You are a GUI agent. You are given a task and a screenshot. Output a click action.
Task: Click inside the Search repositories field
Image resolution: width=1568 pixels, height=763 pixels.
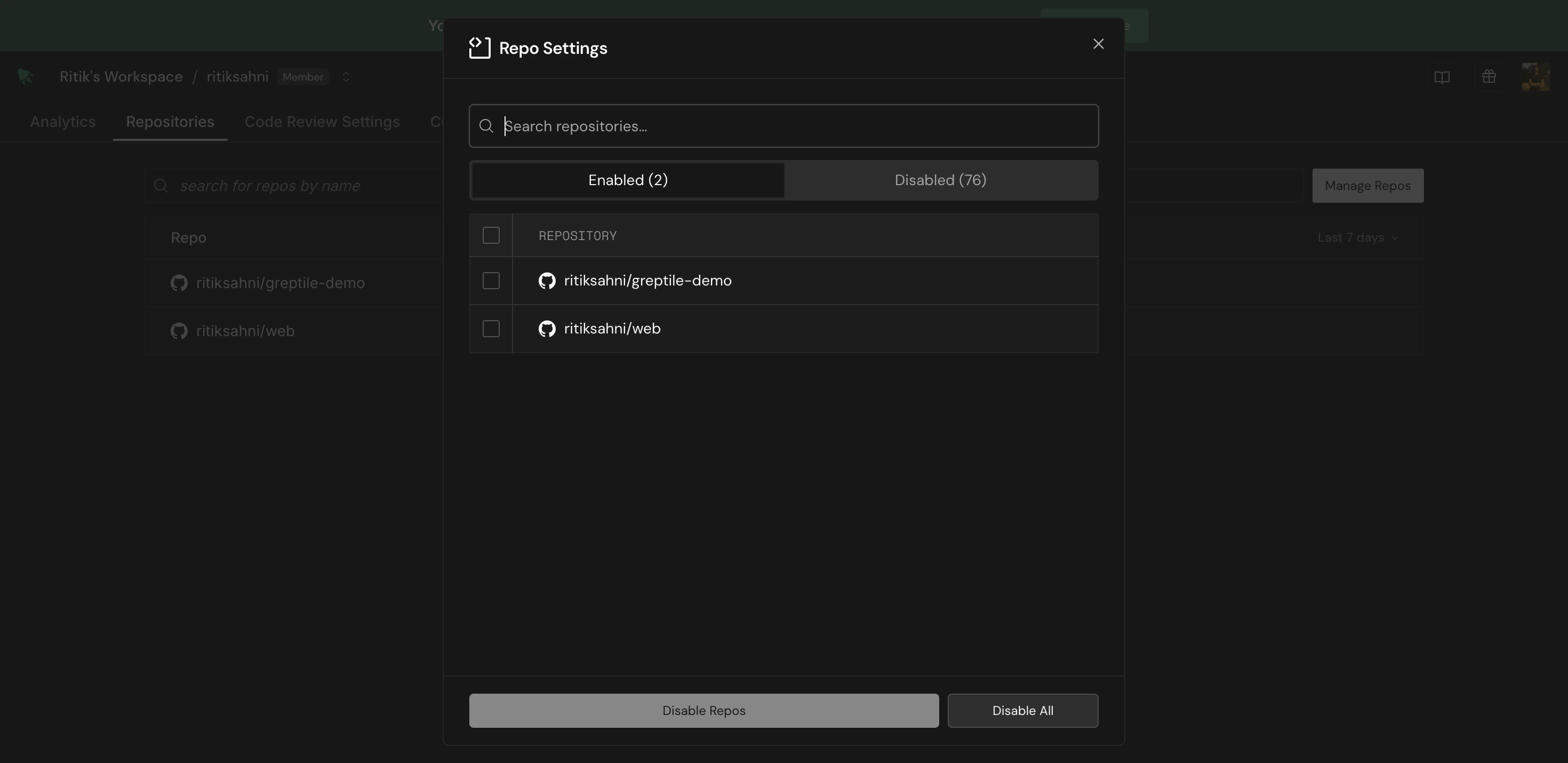pos(731,126)
